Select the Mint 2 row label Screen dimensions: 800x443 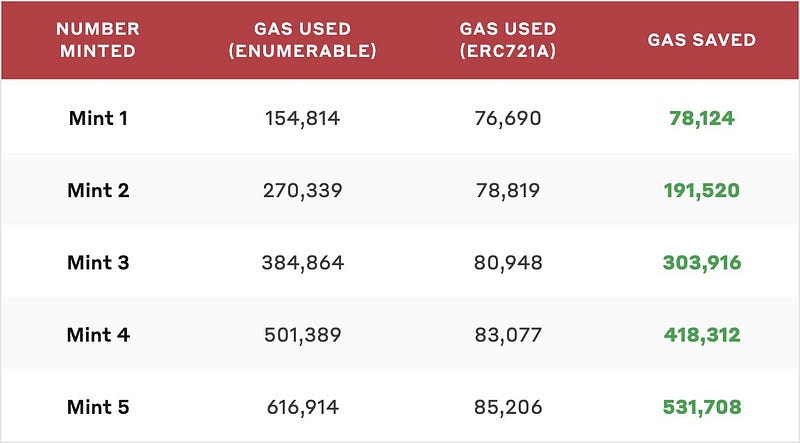[98, 190]
